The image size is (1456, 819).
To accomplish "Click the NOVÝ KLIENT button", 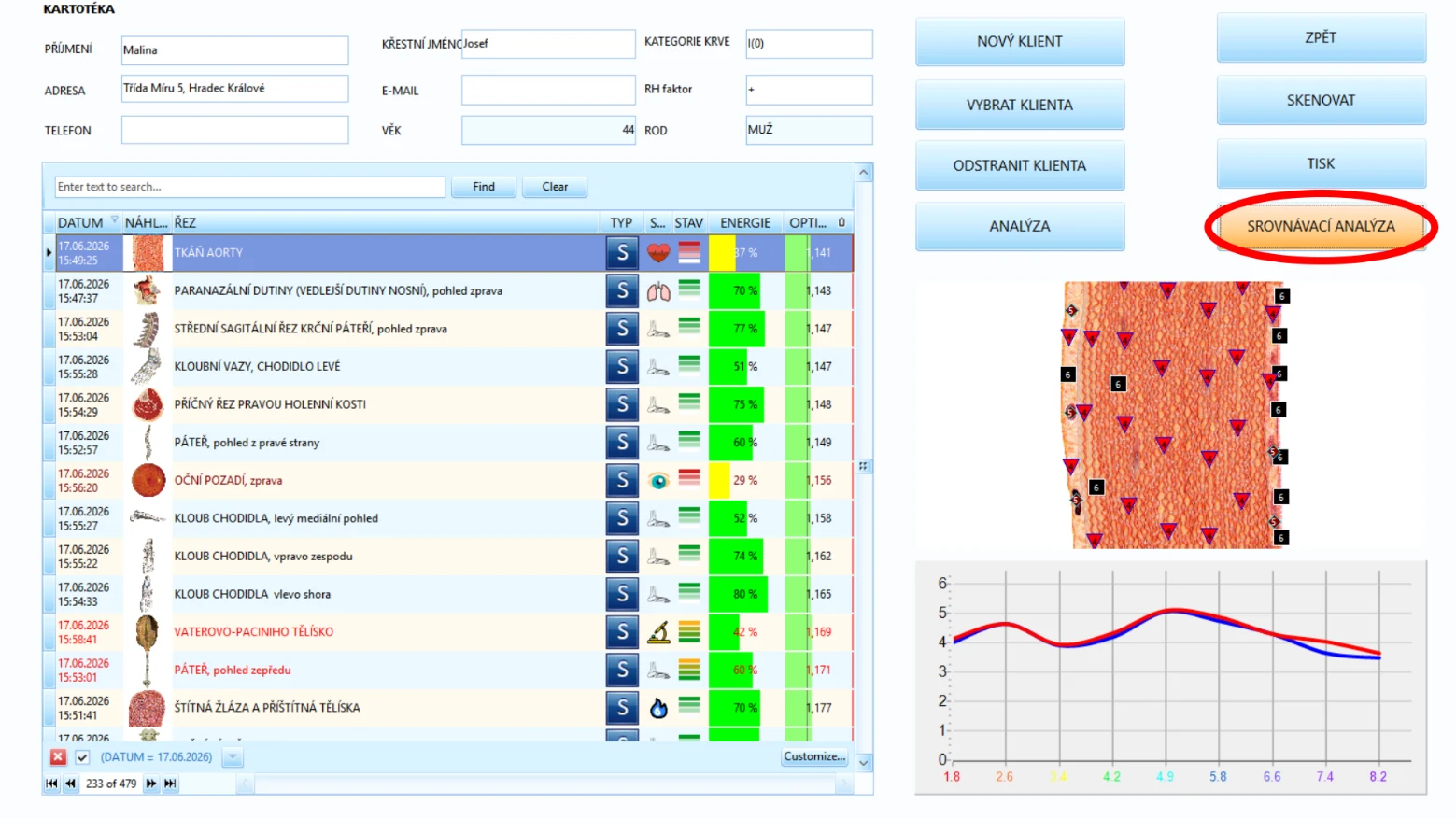I will [x=1020, y=42].
